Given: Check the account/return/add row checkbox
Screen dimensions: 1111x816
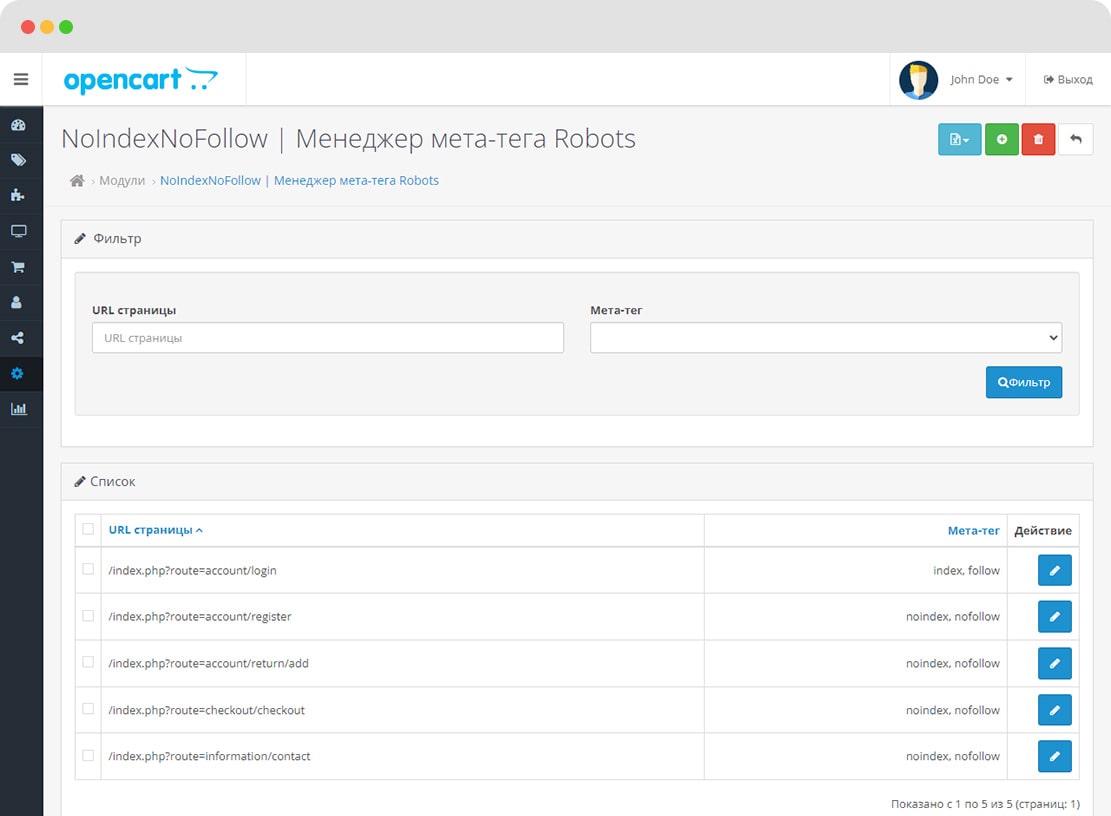Looking at the screenshot, I should coord(88,662).
